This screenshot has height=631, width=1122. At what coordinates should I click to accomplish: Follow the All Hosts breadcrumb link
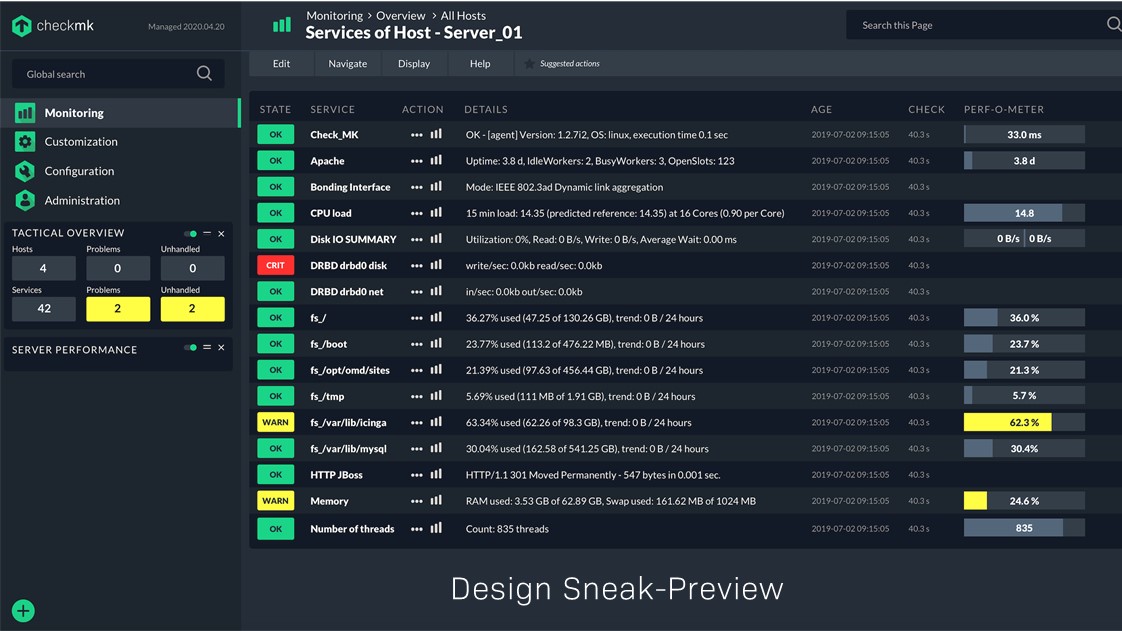click(x=463, y=16)
